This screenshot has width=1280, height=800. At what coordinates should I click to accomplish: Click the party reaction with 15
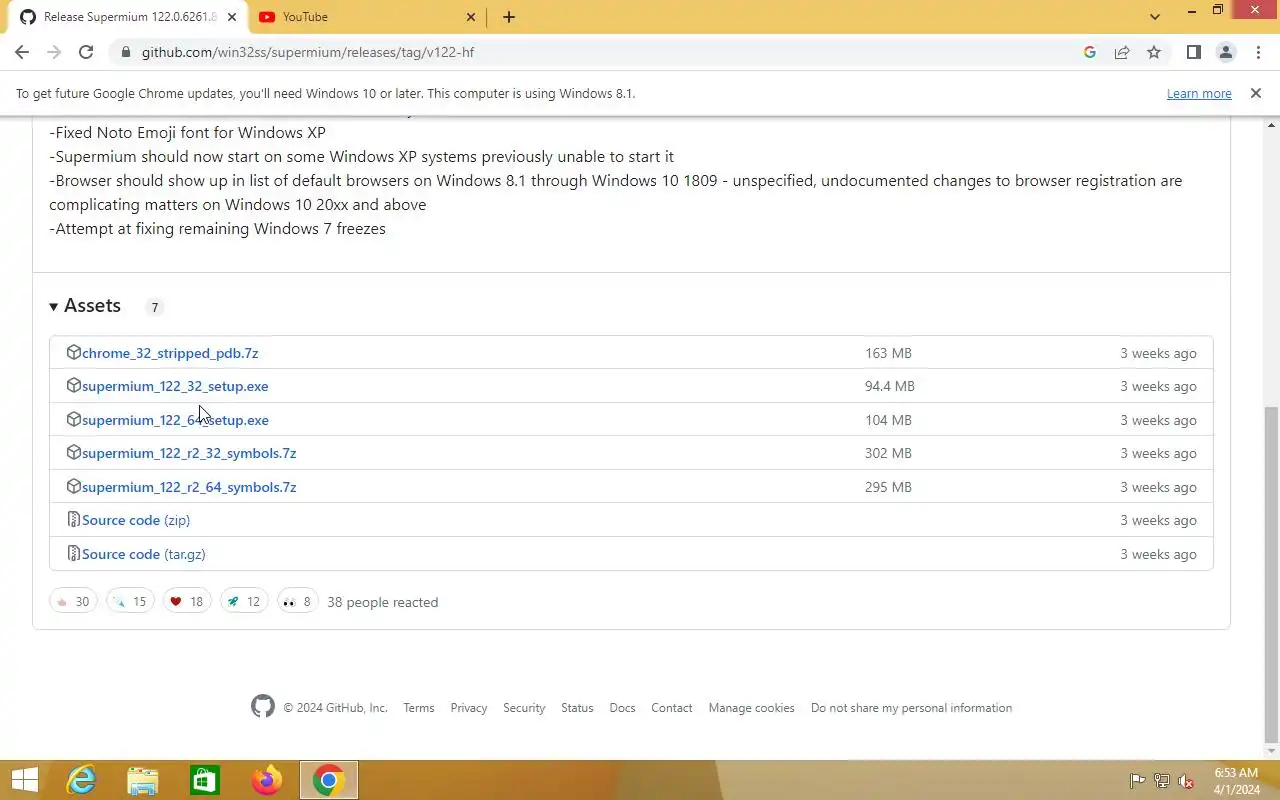(130, 601)
